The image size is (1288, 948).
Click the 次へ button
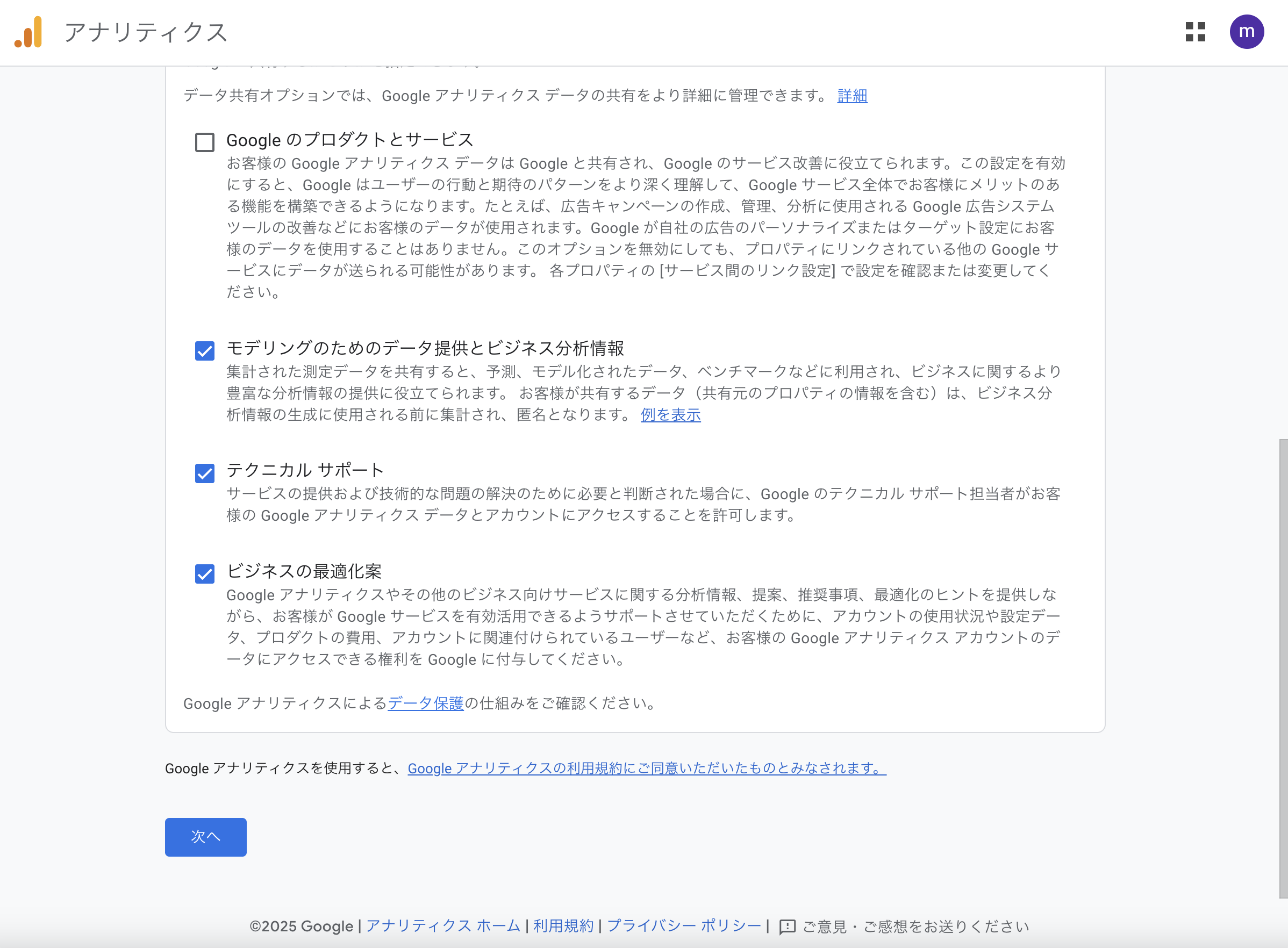(x=205, y=837)
